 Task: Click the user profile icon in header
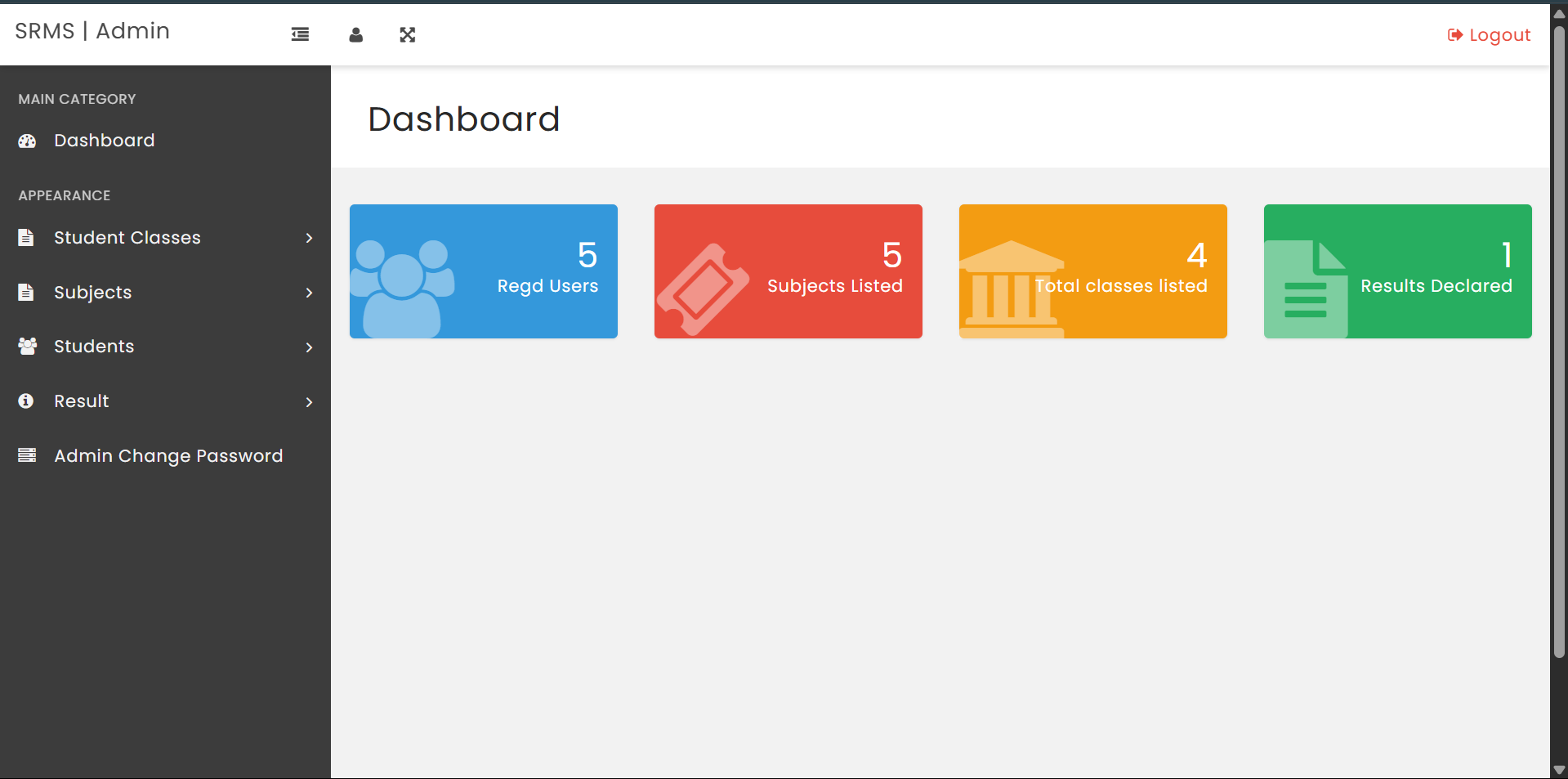click(x=355, y=34)
